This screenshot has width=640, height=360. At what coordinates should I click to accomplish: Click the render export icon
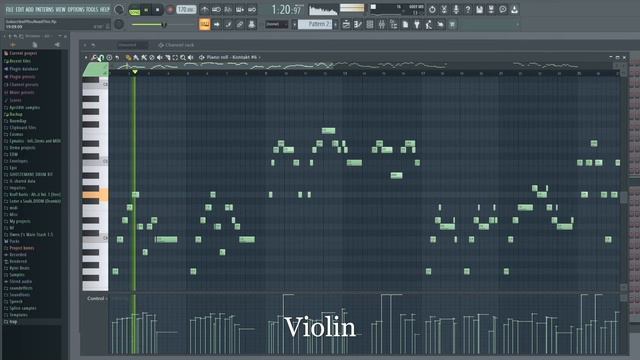[x=491, y=9]
